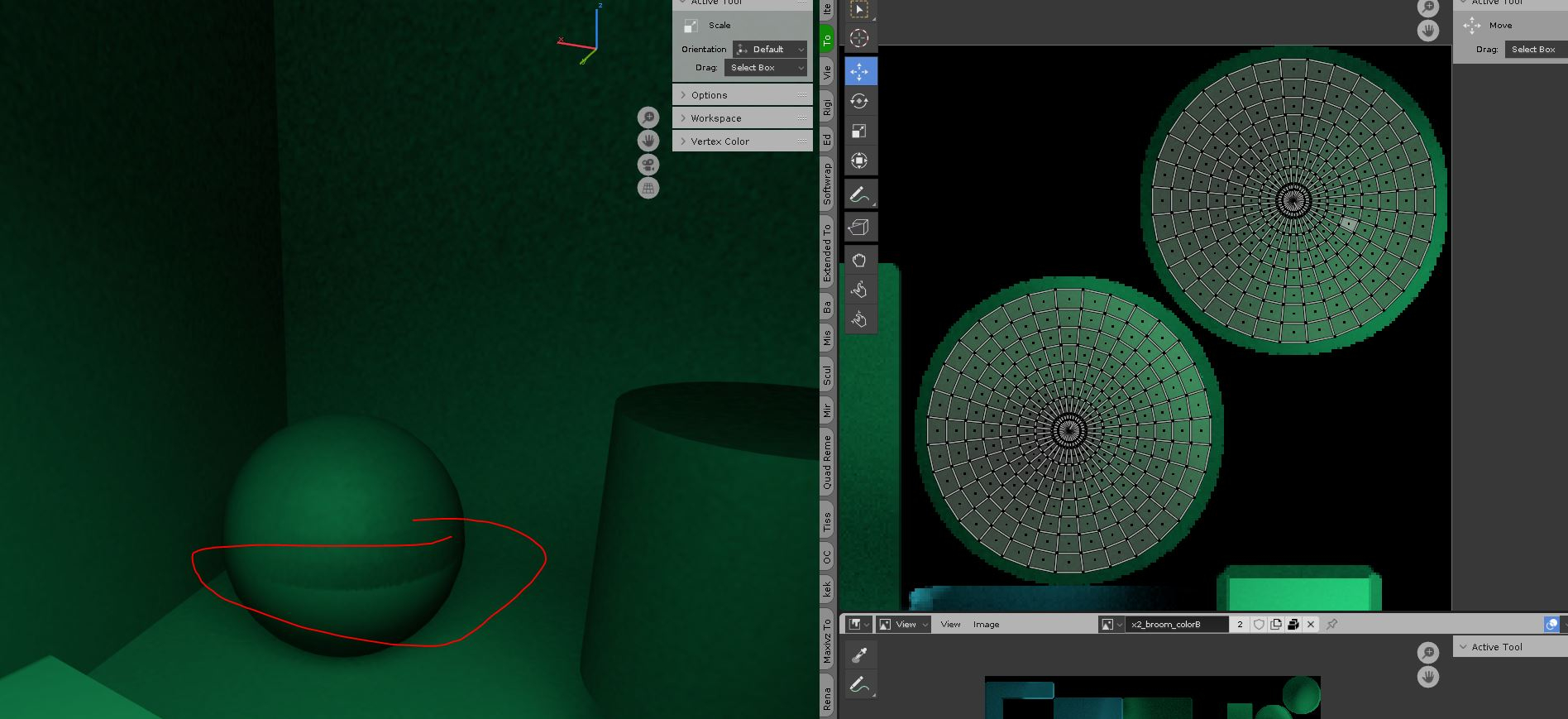Unlink the x2_broom_colorB image

(1311, 625)
